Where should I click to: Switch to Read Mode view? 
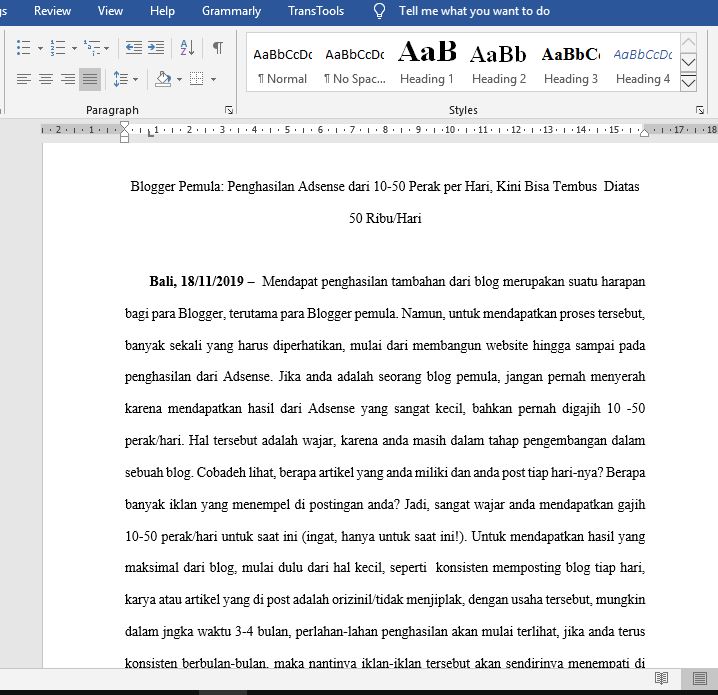(662, 679)
